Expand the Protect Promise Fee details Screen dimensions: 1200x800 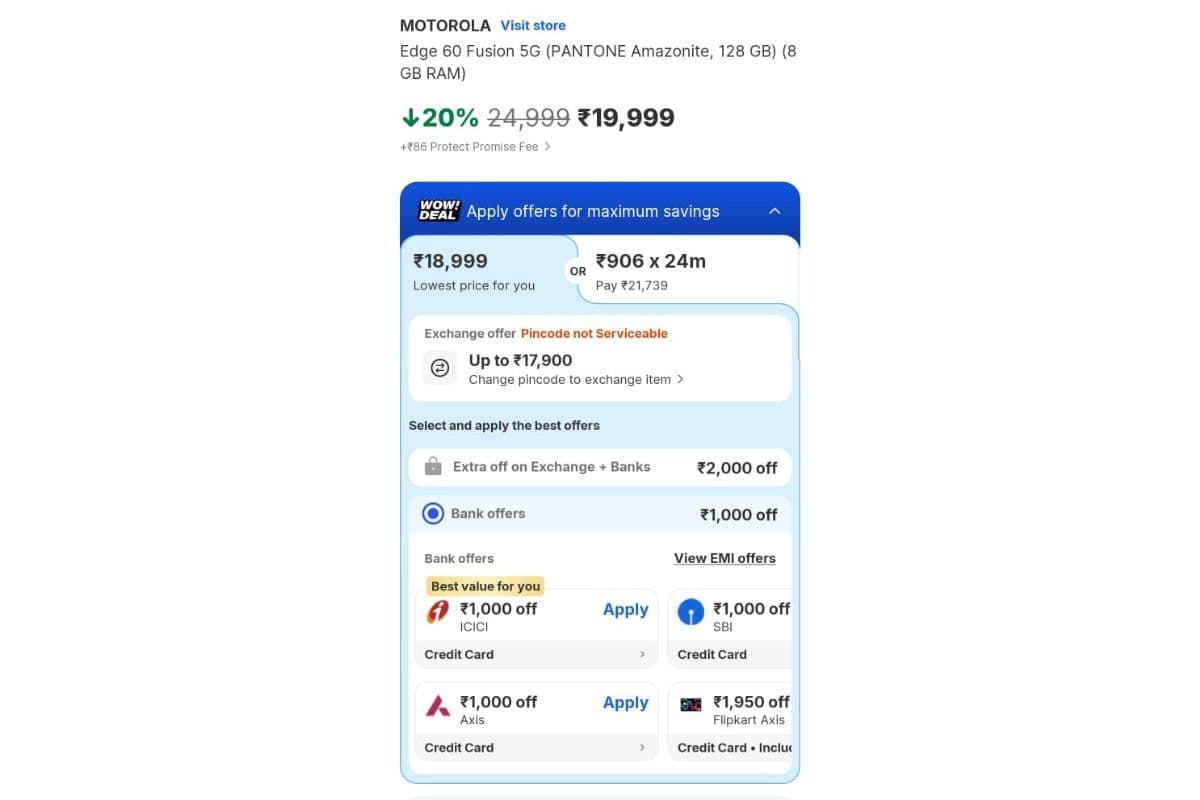coord(475,146)
